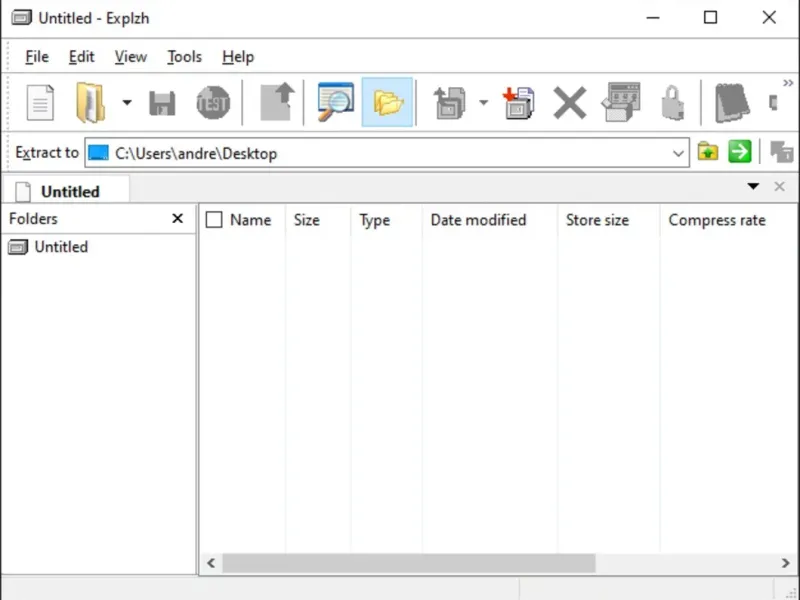800x600 pixels.
Task: Click the Delete X toolbar icon
Action: (569, 103)
